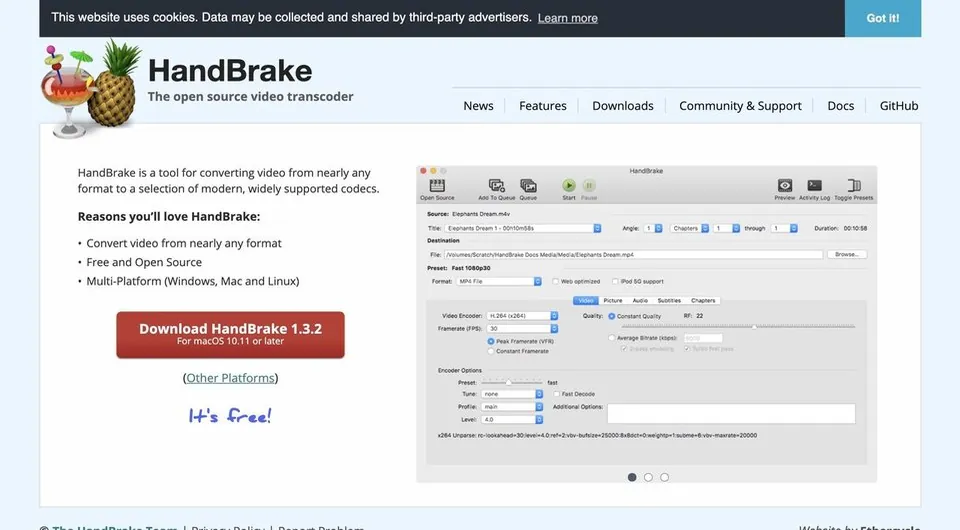Enable the iPod 5G support checkbox
Screen dimensions: 960x530
click(615, 282)
